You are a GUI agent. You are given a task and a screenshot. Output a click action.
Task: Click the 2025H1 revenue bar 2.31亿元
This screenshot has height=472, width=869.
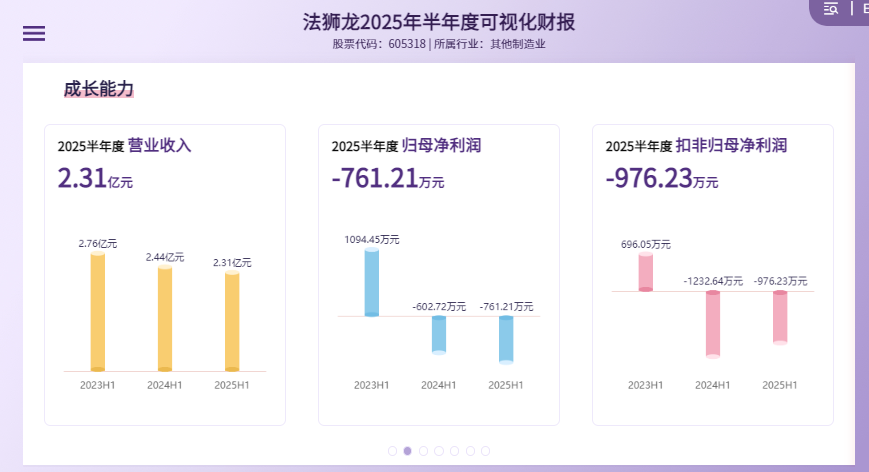coord(232,322)
